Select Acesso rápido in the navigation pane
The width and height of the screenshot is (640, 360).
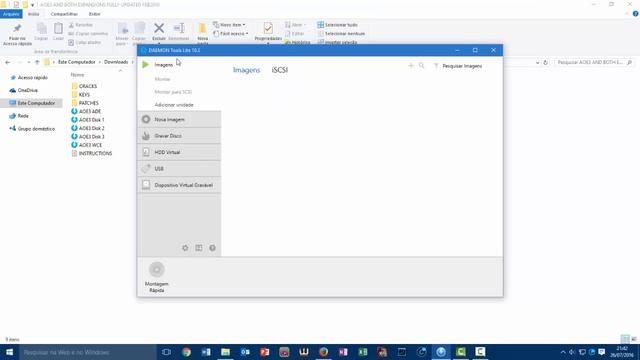(x=33, y=78)
